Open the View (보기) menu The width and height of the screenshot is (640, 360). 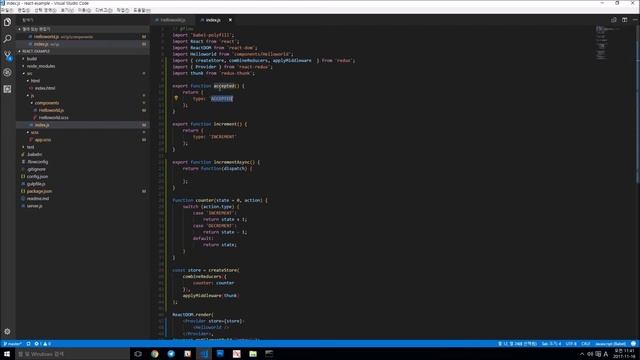tap(67, 10)
